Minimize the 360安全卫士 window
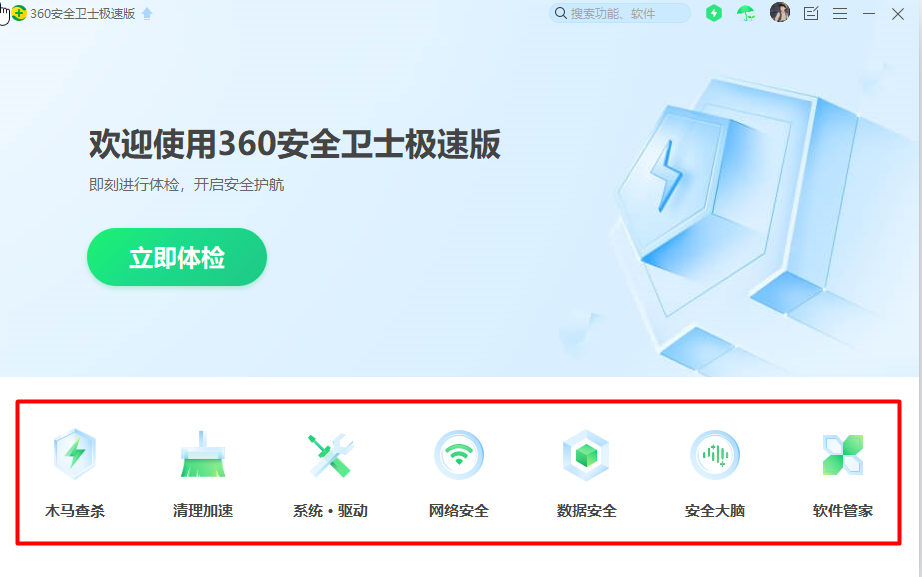922x577 pixels. 869,14
